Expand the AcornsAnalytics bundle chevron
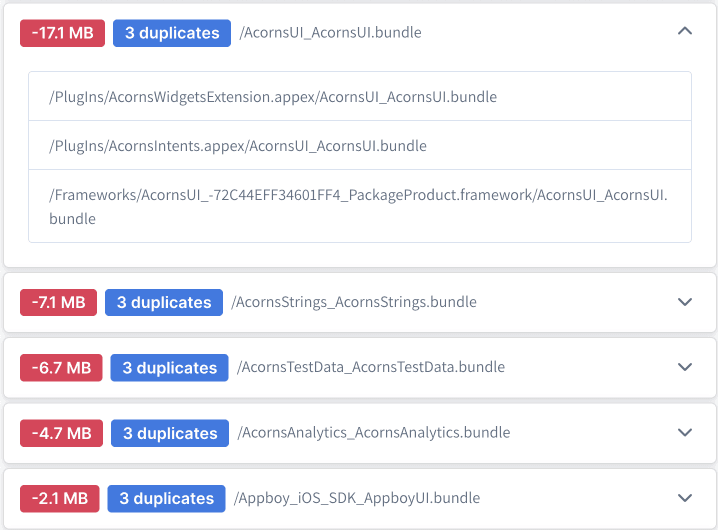The width and height of the screenshot is (718, 530). (685, 433)
